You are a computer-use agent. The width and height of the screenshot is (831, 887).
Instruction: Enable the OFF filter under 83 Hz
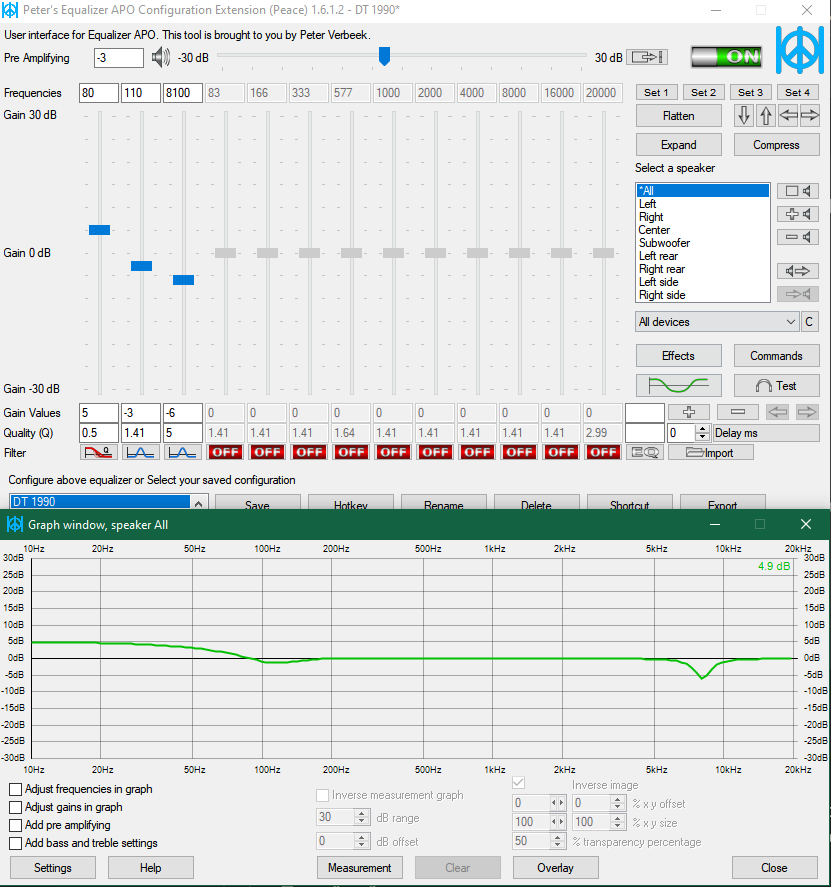tap(225, 453)
